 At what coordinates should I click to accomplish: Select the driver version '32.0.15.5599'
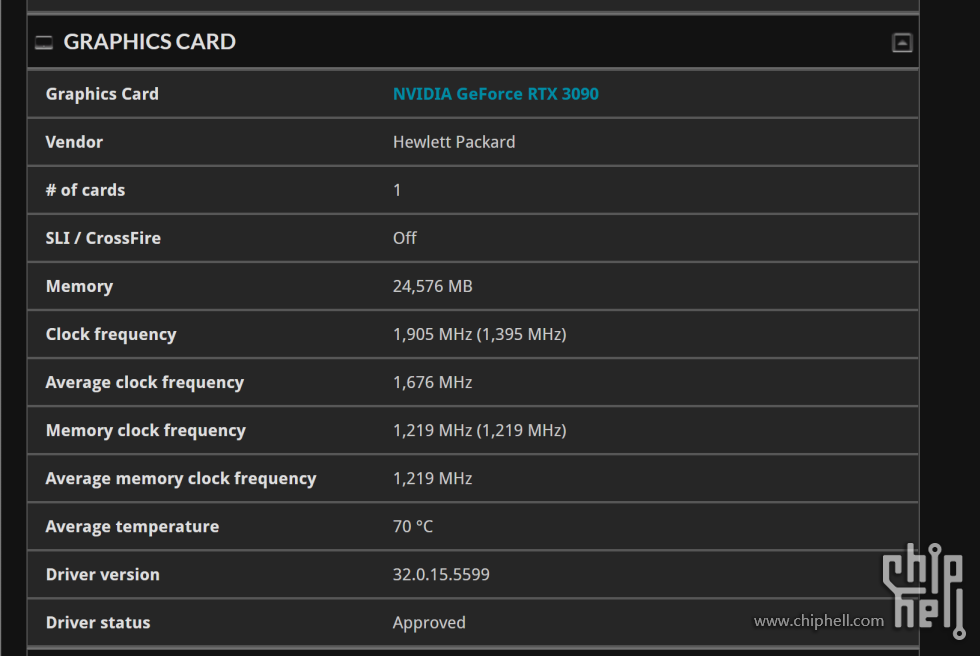[441, 575]
